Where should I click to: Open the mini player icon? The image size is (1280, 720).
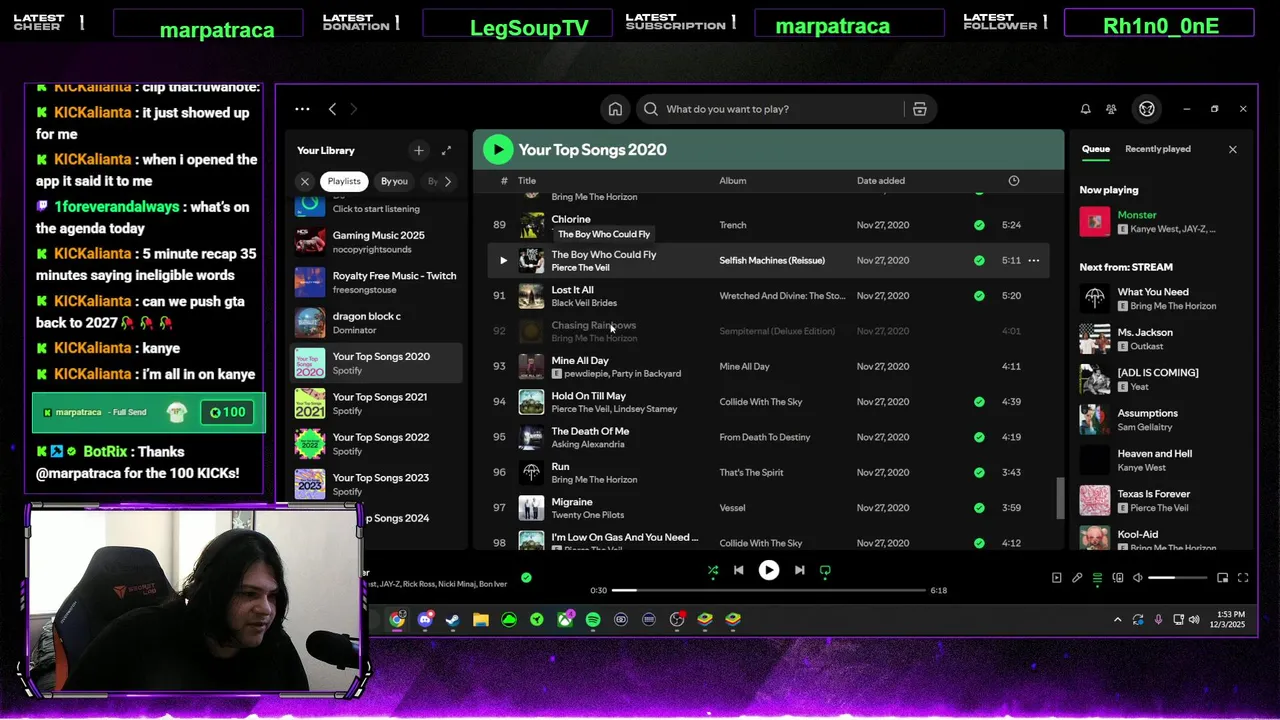point(1222,577)
